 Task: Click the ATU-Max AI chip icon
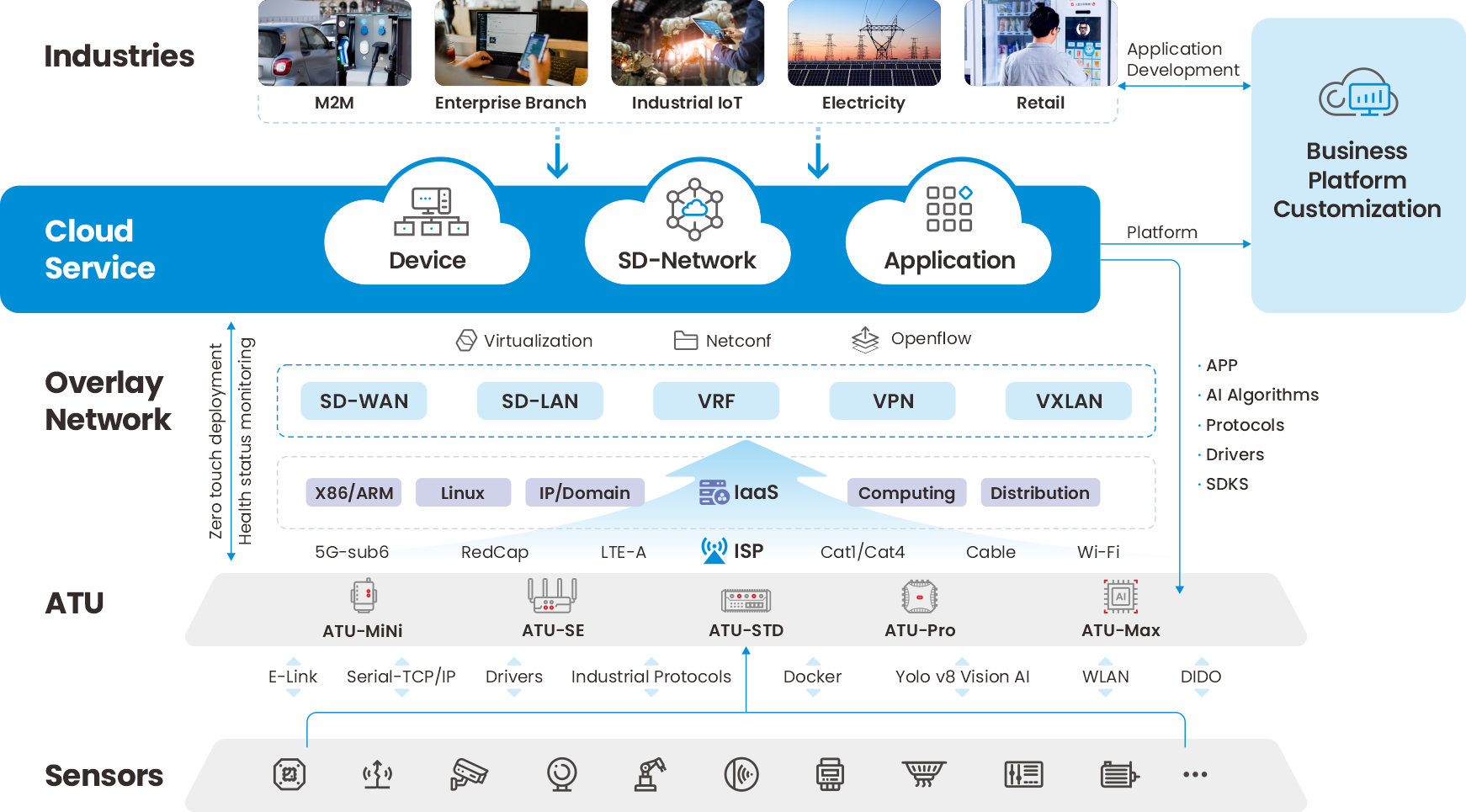[1120, 597]
